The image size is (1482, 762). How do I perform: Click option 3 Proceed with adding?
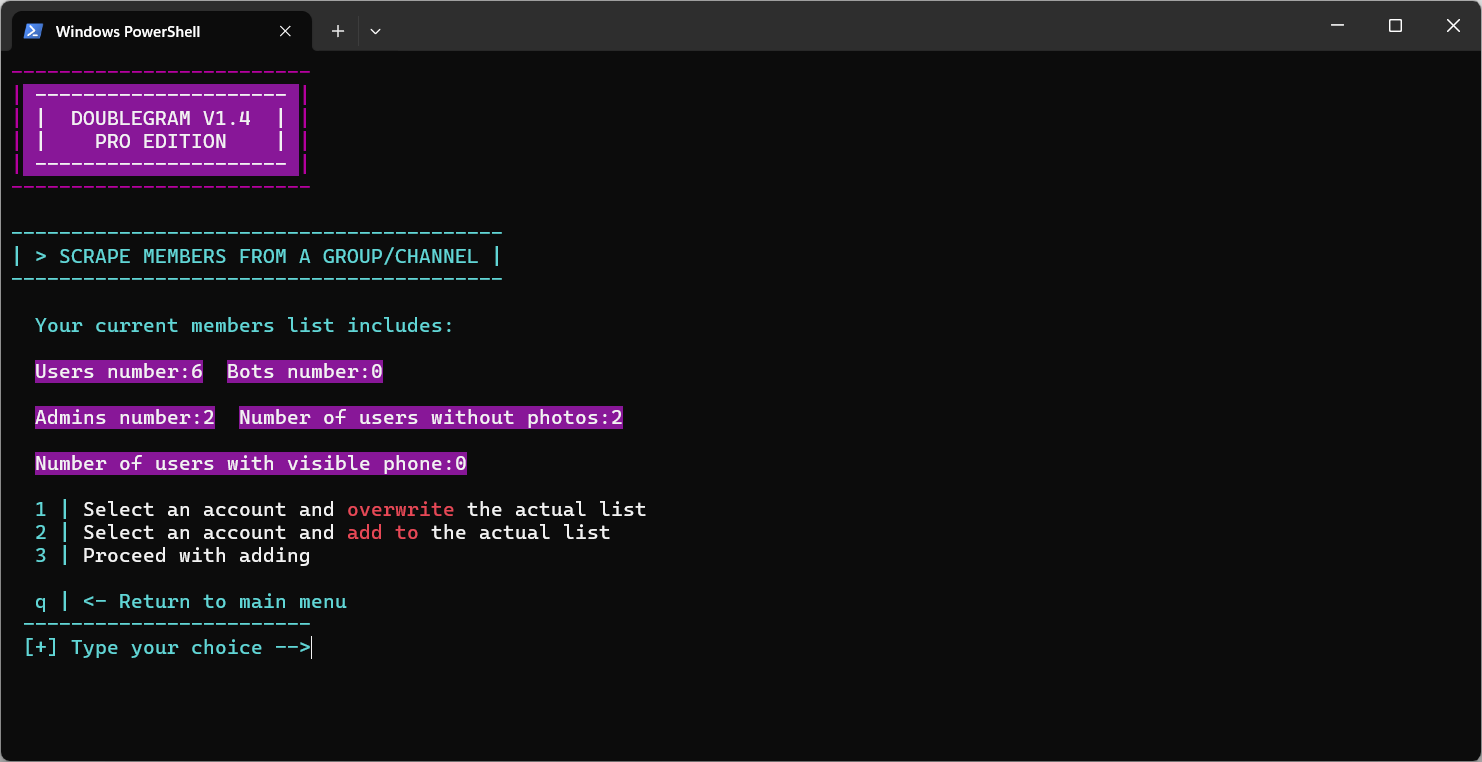point(196,556)
